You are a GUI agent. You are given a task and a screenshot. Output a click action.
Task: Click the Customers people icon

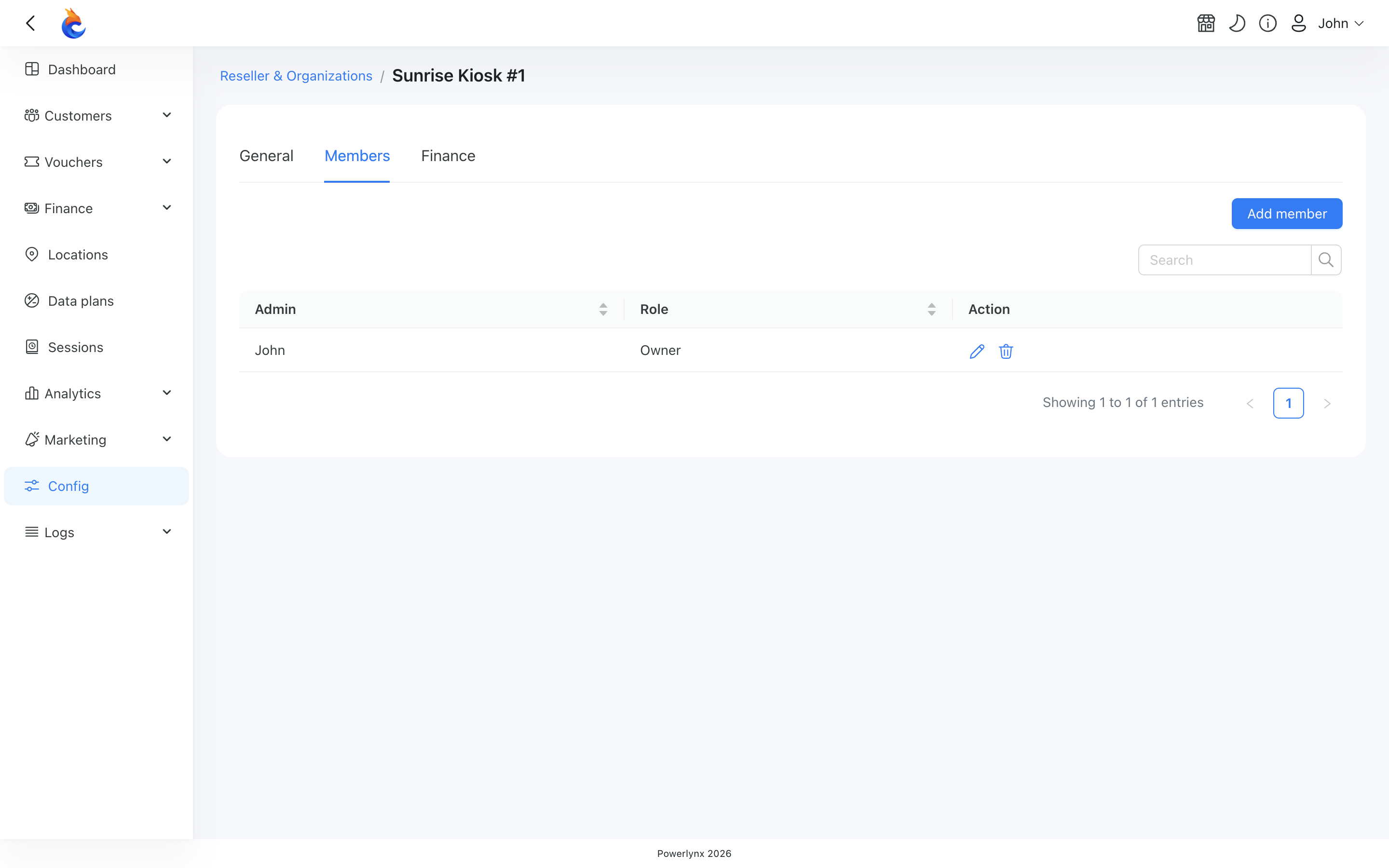31,115
